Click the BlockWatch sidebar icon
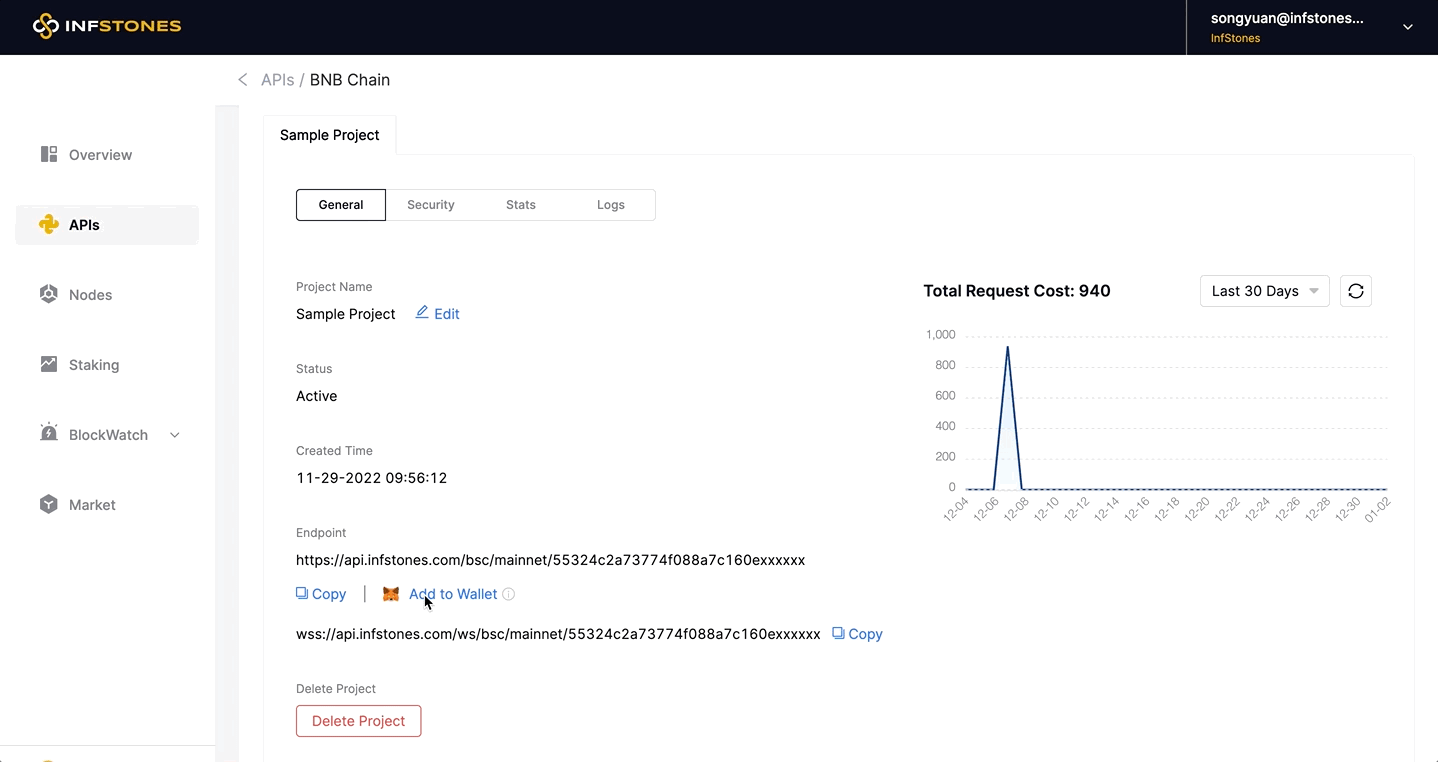The image size is (1438, 762). [x=49, y=433]
